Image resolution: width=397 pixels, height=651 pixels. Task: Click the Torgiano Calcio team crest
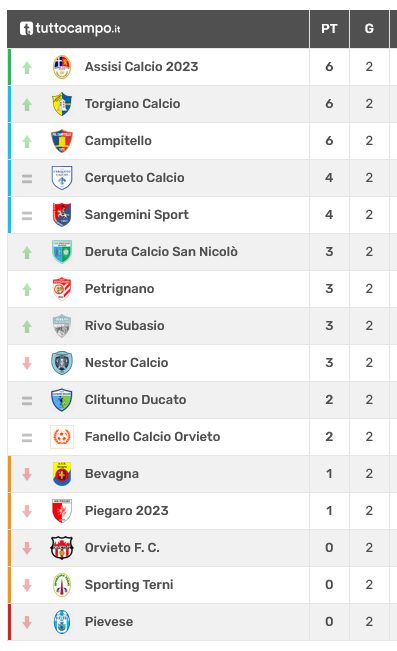[x=62, y=104]
